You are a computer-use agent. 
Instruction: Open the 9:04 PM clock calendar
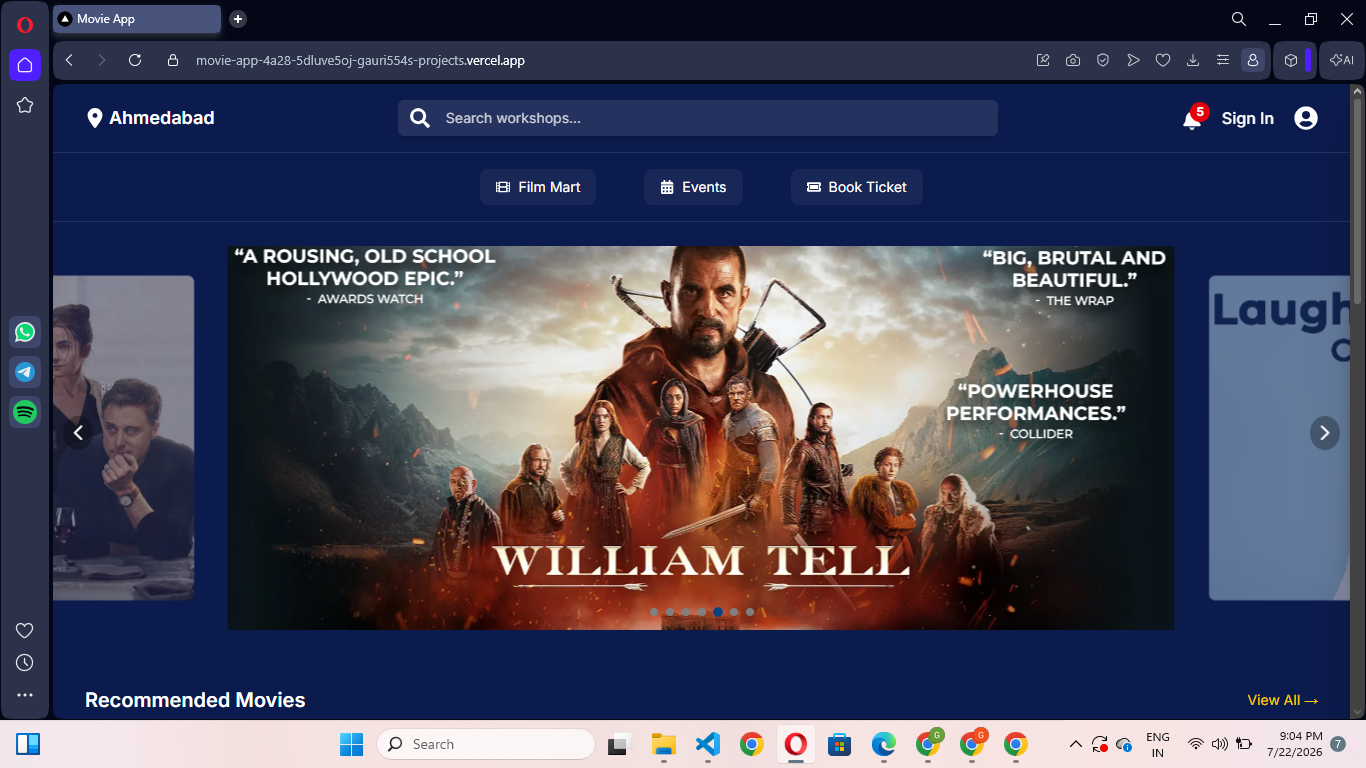coord(1294,744)
